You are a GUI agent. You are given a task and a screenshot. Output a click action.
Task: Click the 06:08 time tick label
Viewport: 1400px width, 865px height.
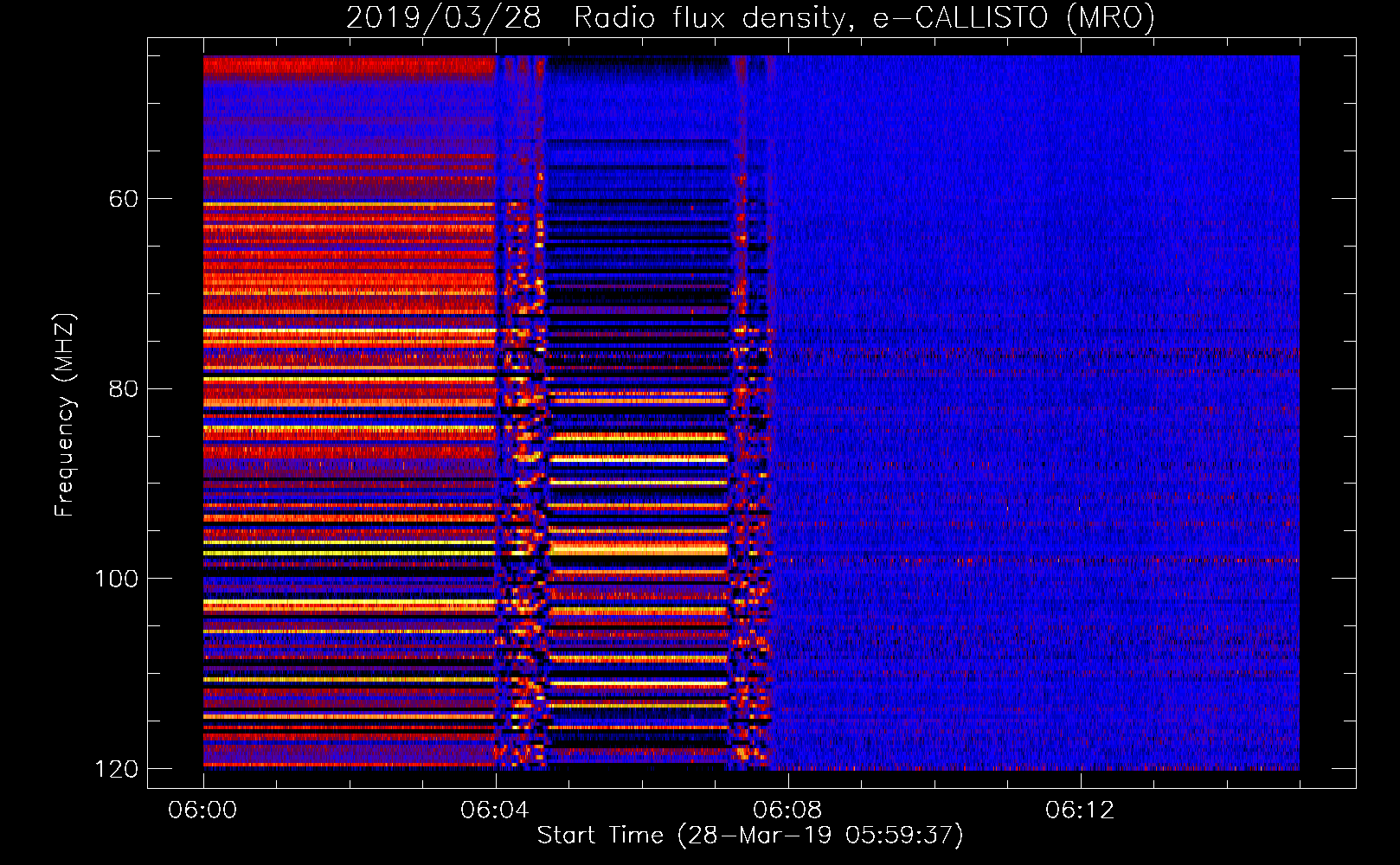click(787, 810)
